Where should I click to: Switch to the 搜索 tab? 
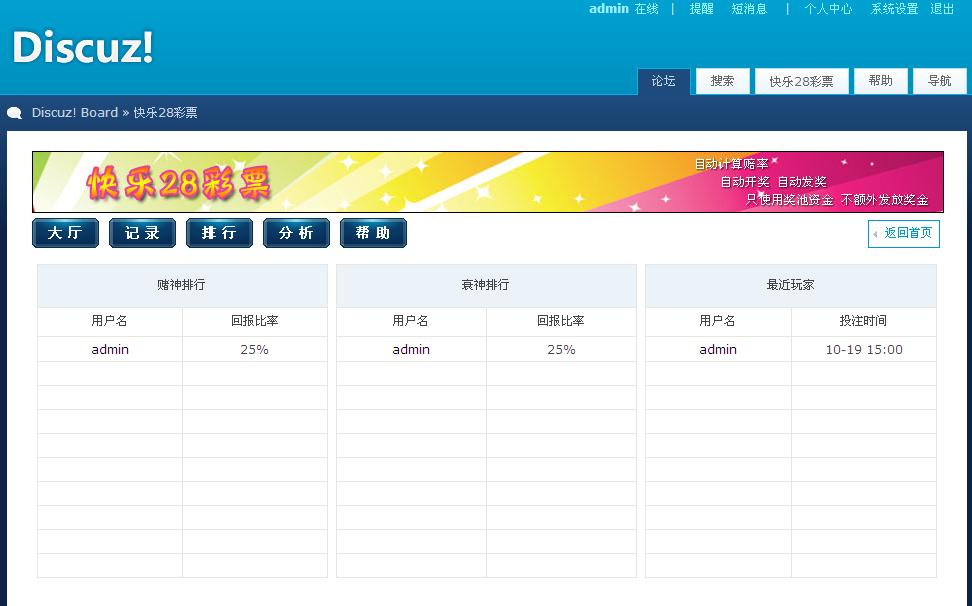click(x=722, y=81)
